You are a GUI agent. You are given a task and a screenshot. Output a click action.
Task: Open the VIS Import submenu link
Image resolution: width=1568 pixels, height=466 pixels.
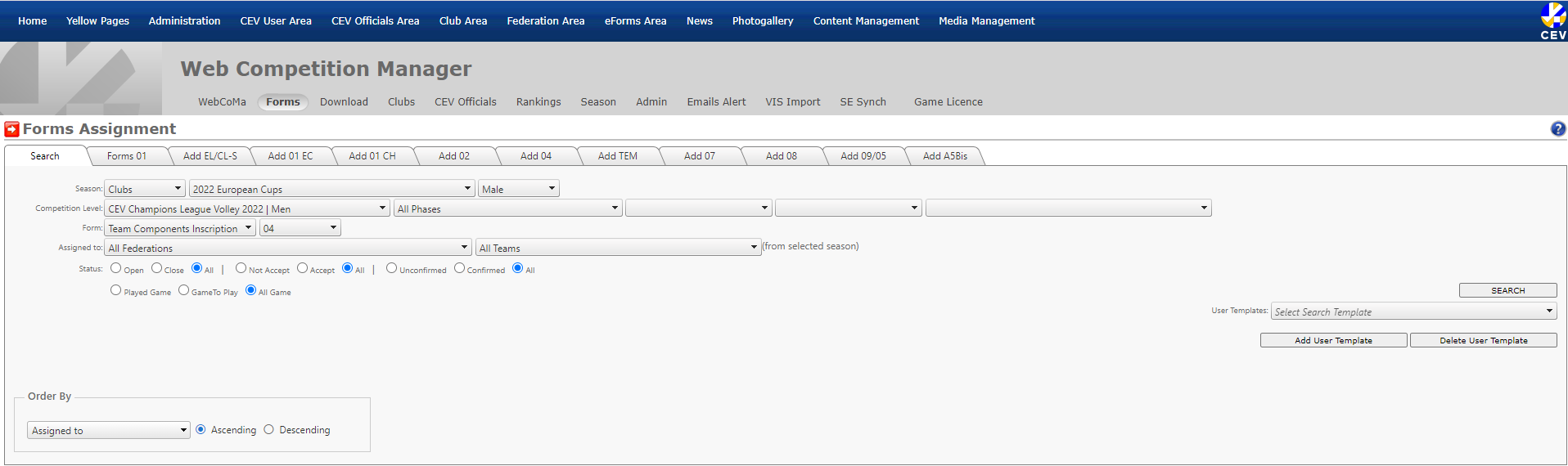[793, 102]
